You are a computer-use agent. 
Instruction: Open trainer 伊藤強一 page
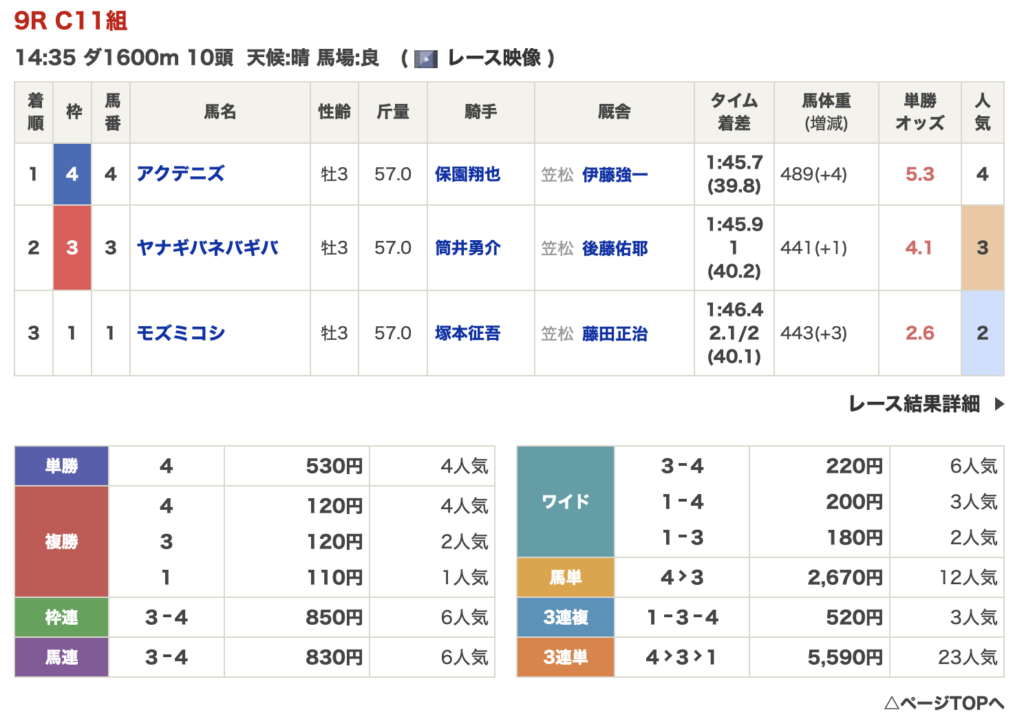[x=614, y=175]
